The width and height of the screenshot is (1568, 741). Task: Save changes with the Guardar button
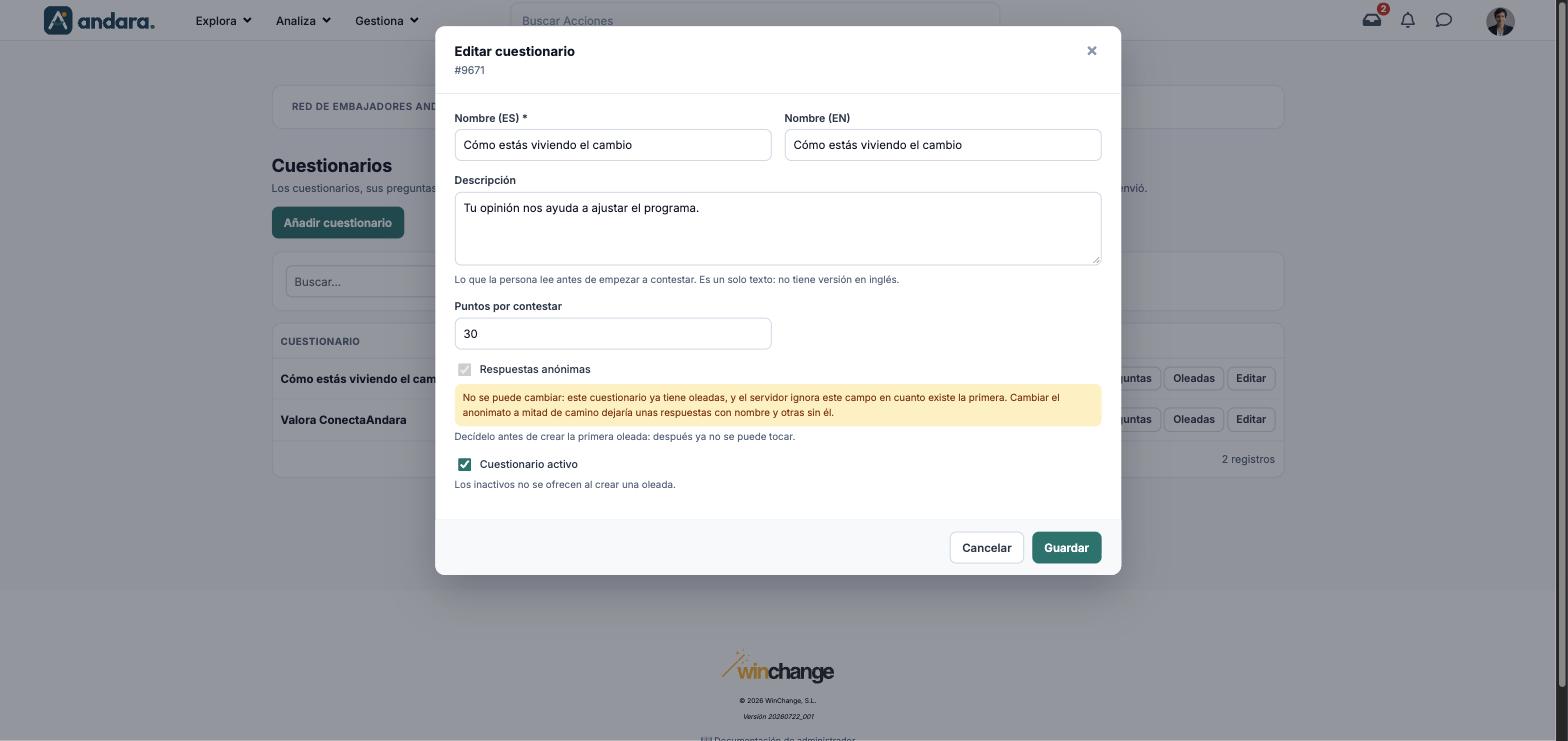[1066, 547]
